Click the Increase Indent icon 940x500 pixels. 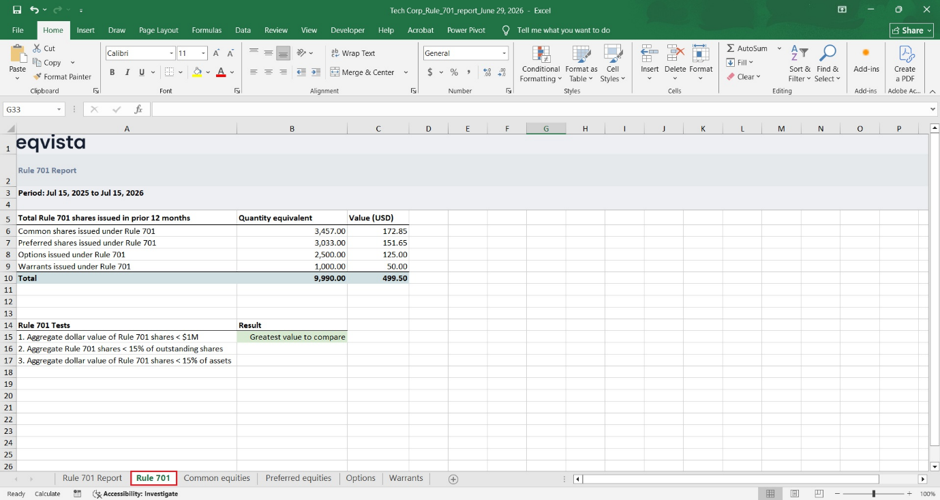point(316,72)
